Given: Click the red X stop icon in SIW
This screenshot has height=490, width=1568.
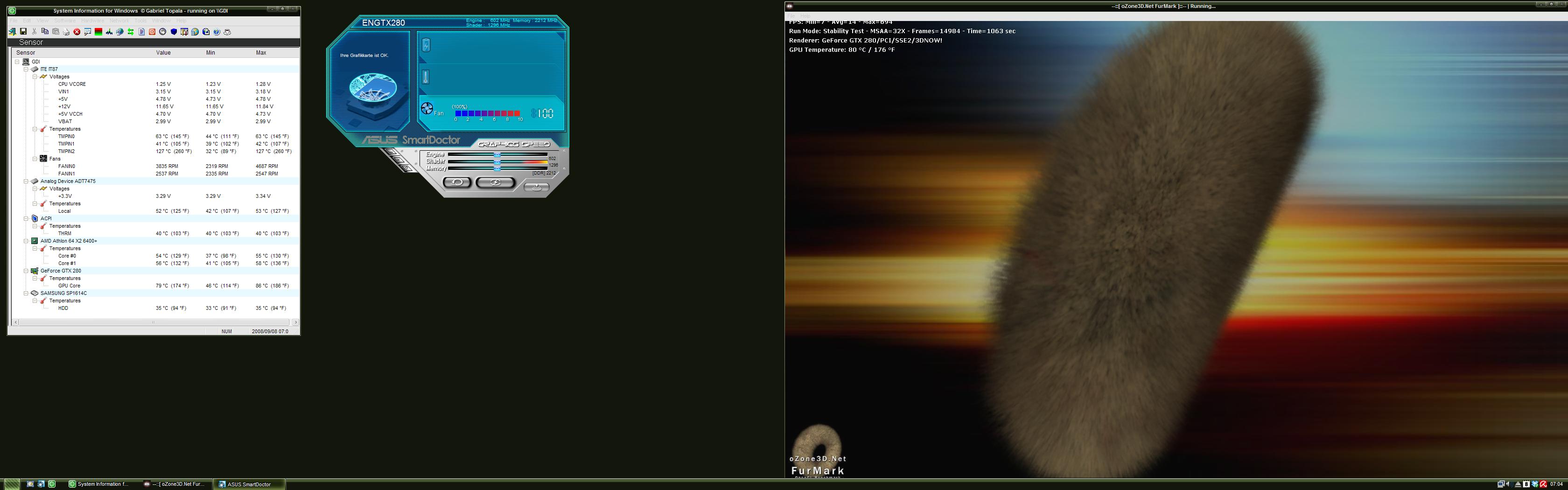Looking at the screenshot, I should 77,32.
